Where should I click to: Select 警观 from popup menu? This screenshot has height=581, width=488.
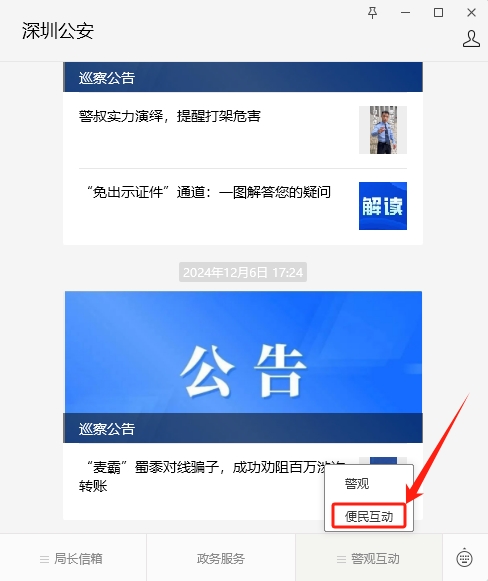tap(357, 484)
